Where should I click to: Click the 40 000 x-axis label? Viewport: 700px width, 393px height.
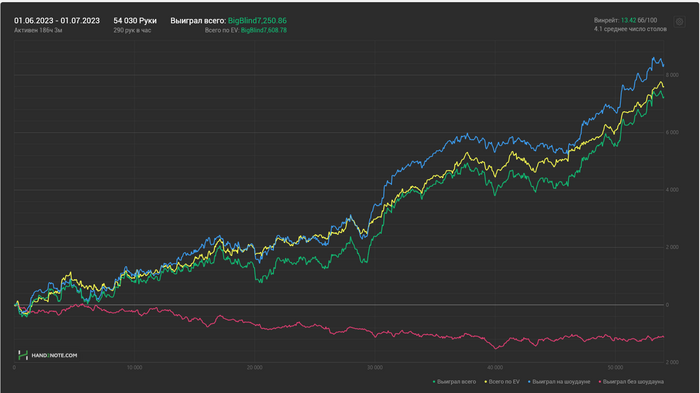495,368
